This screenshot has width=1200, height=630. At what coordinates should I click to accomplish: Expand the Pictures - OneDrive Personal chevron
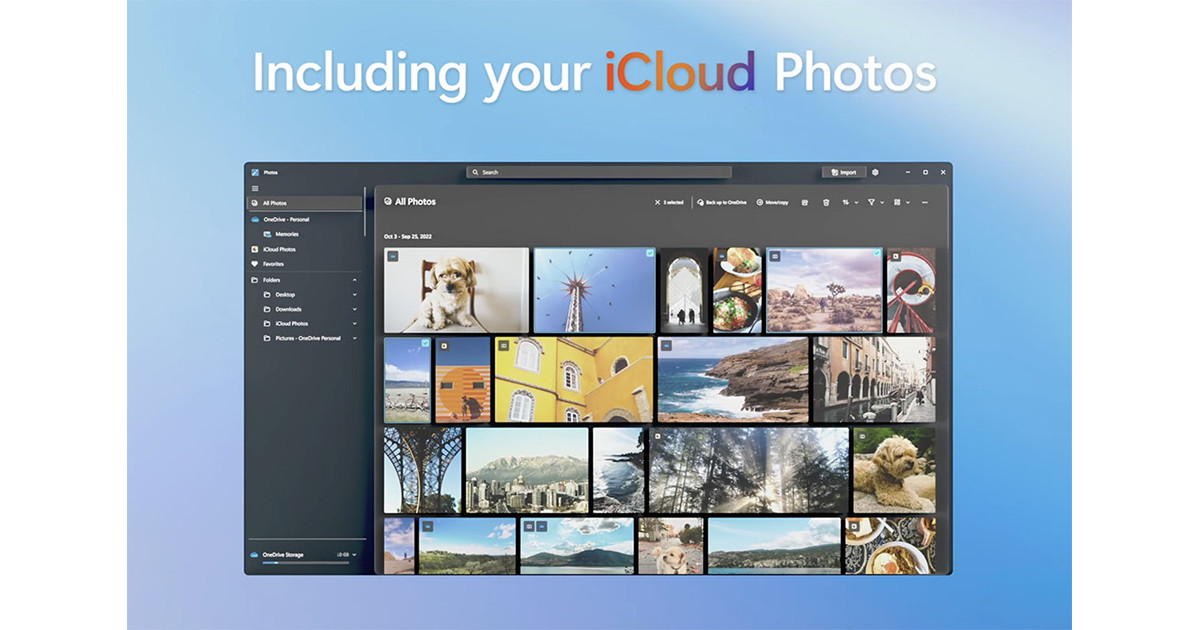(355, 338)
